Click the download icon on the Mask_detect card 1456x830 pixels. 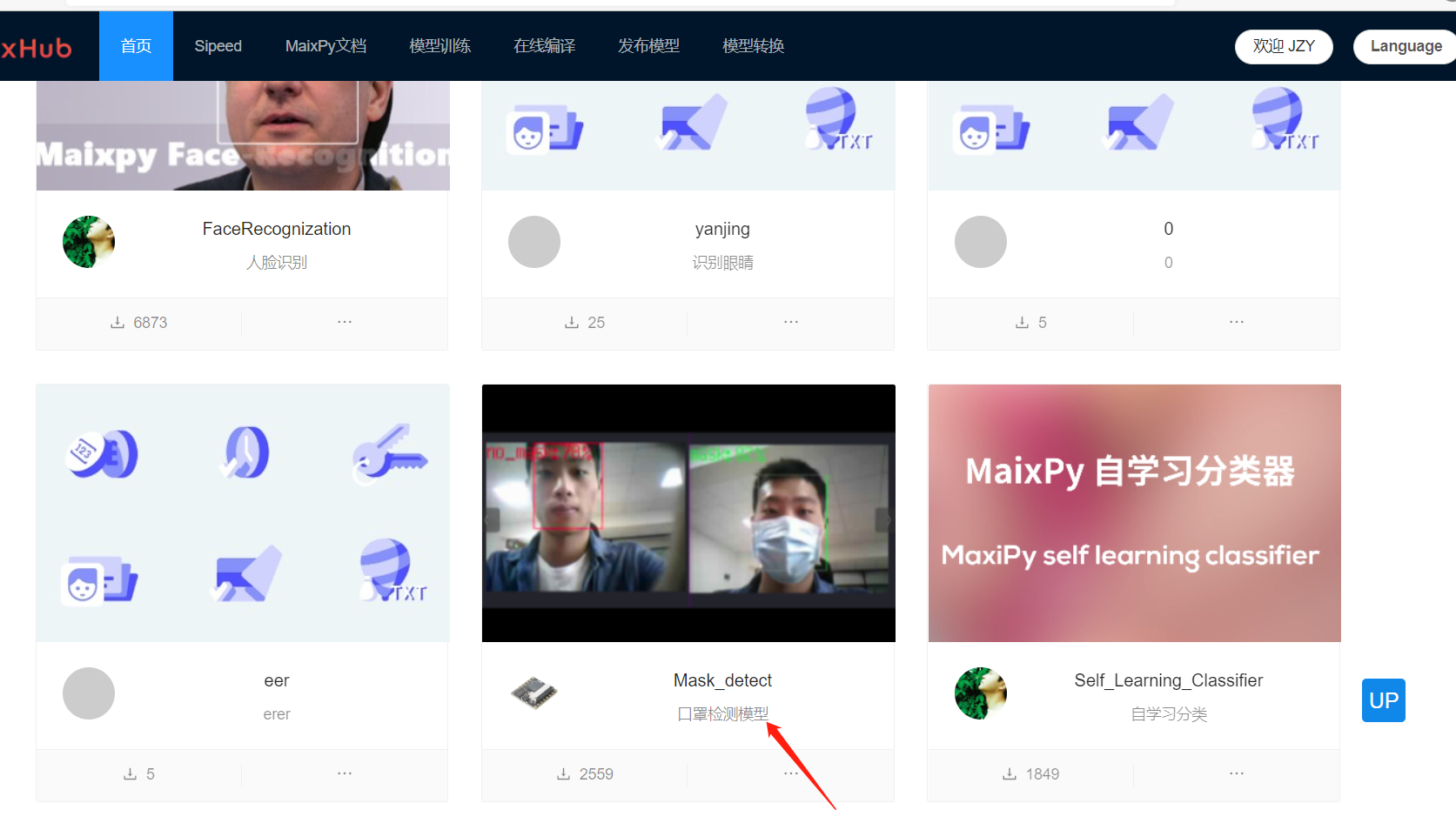tap(563, 773)
